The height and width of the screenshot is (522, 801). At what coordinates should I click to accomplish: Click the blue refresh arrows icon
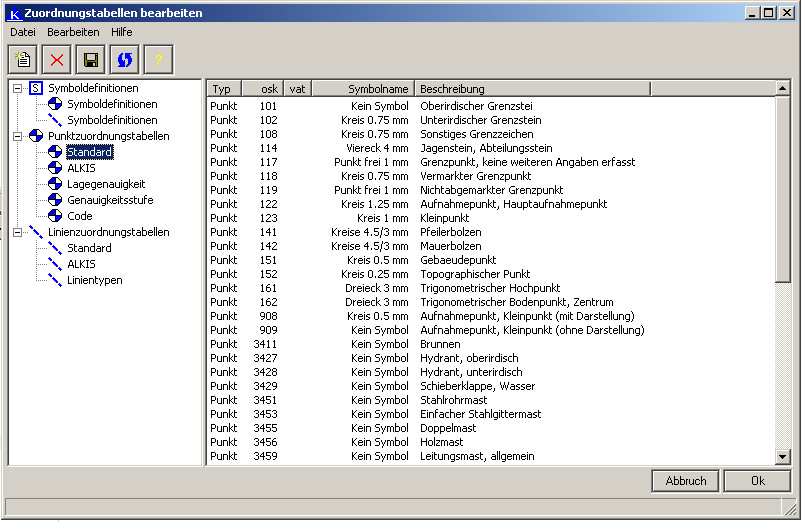(x=125, y=60)
